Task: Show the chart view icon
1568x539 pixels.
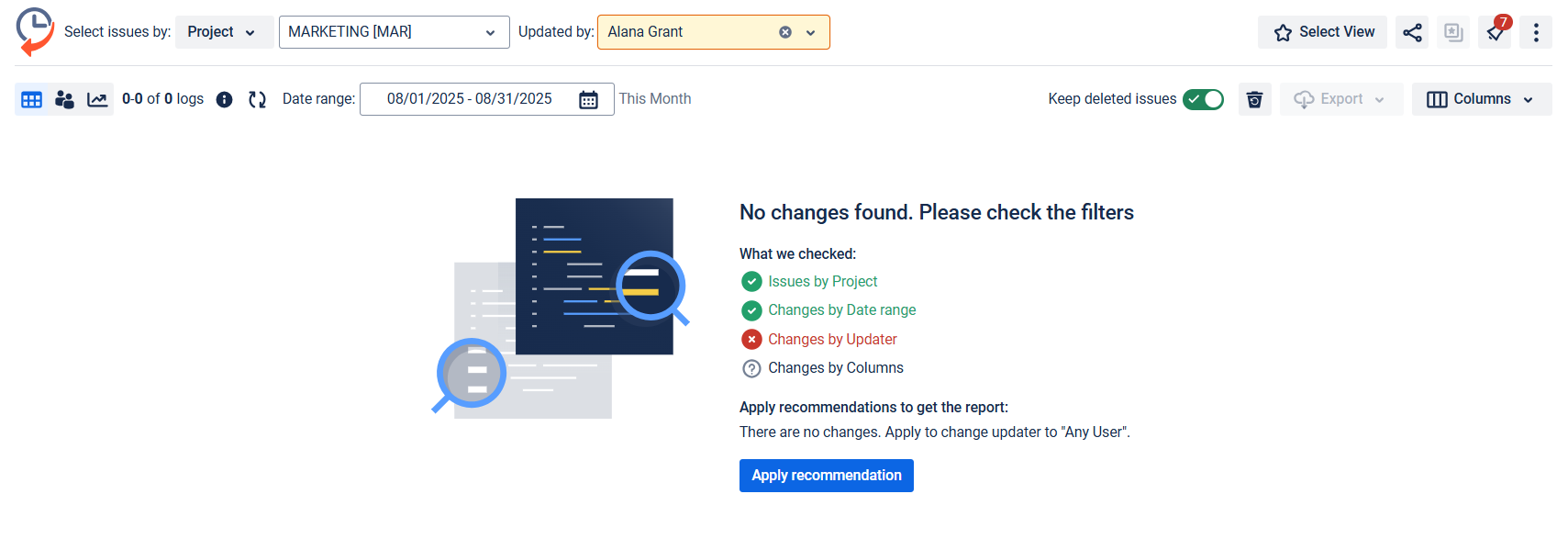Action: coord(97,99)
